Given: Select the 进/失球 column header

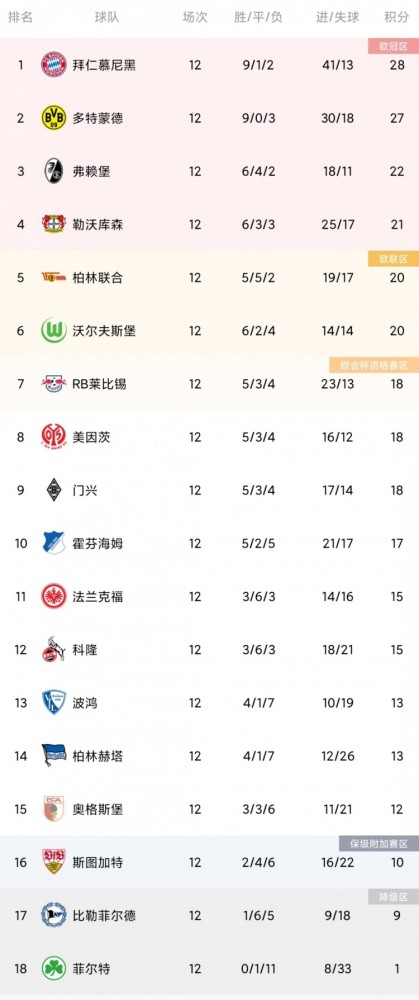Looking at the screenshot, I should click(x=338, y=17).
